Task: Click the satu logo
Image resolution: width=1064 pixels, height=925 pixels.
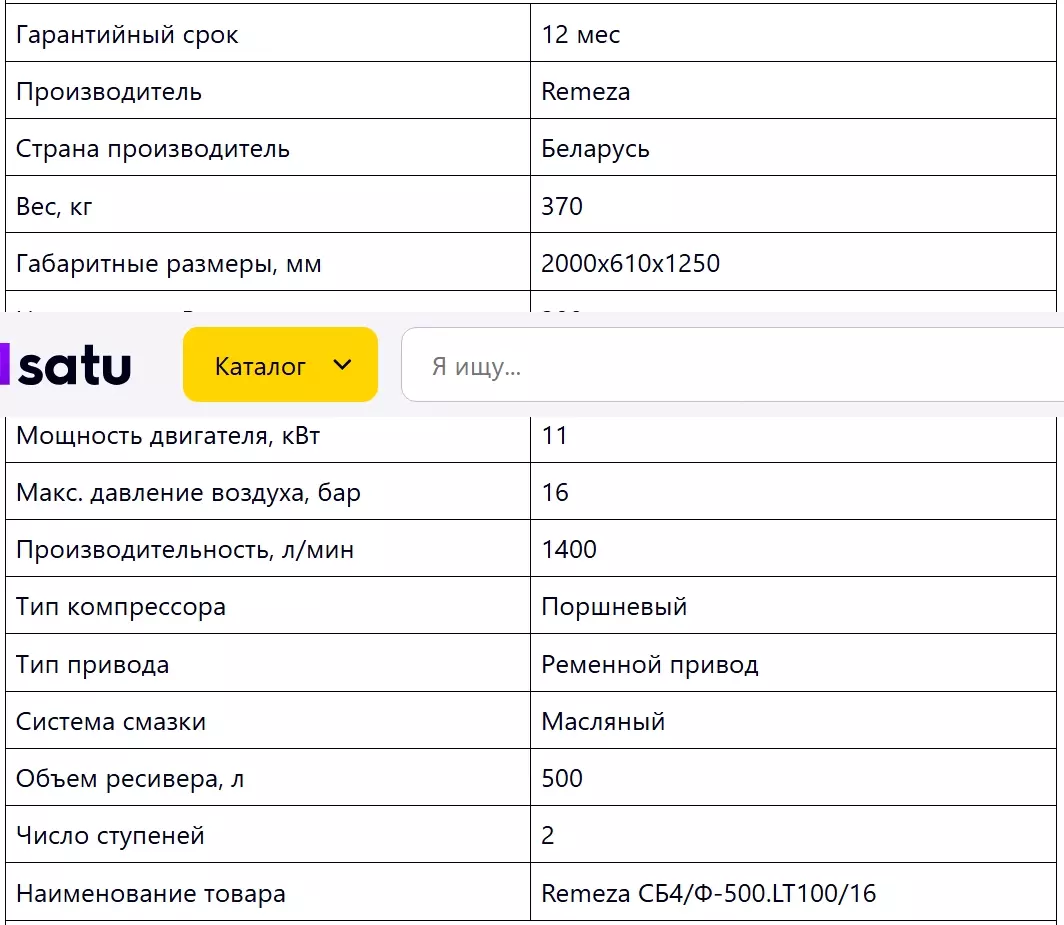Action: tap(66, 365)
